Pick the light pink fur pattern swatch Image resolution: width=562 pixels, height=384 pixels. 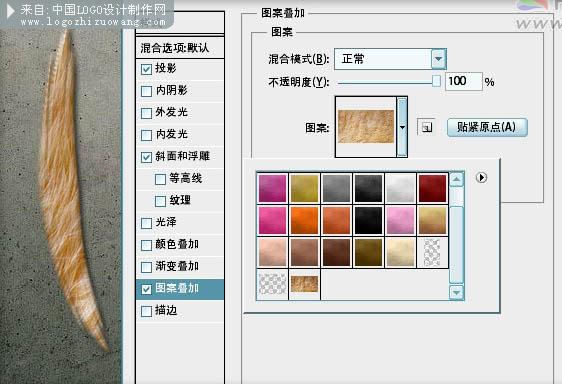click(x=400, y=220)
